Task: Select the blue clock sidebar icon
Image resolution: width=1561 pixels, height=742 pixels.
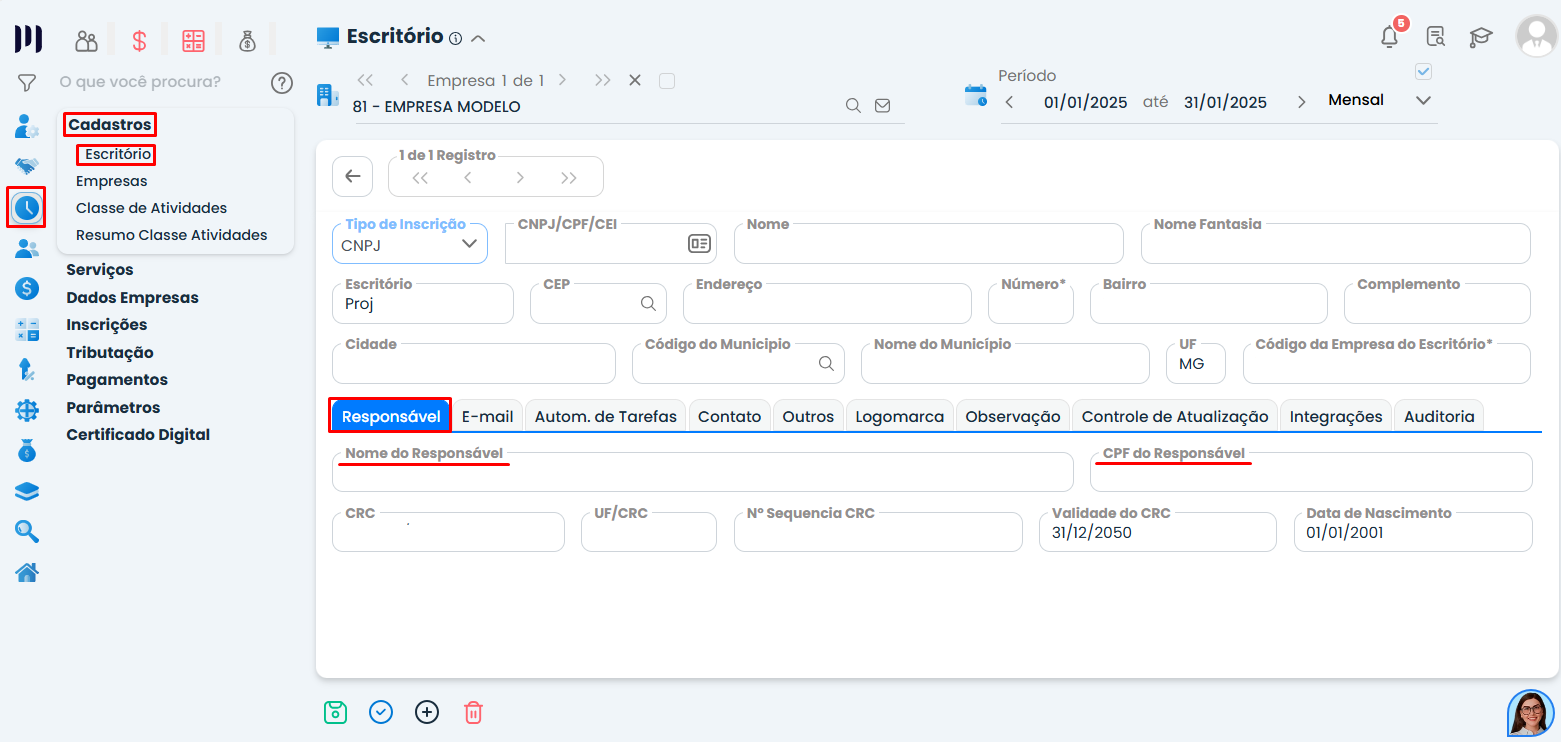Action: [27, 208]
